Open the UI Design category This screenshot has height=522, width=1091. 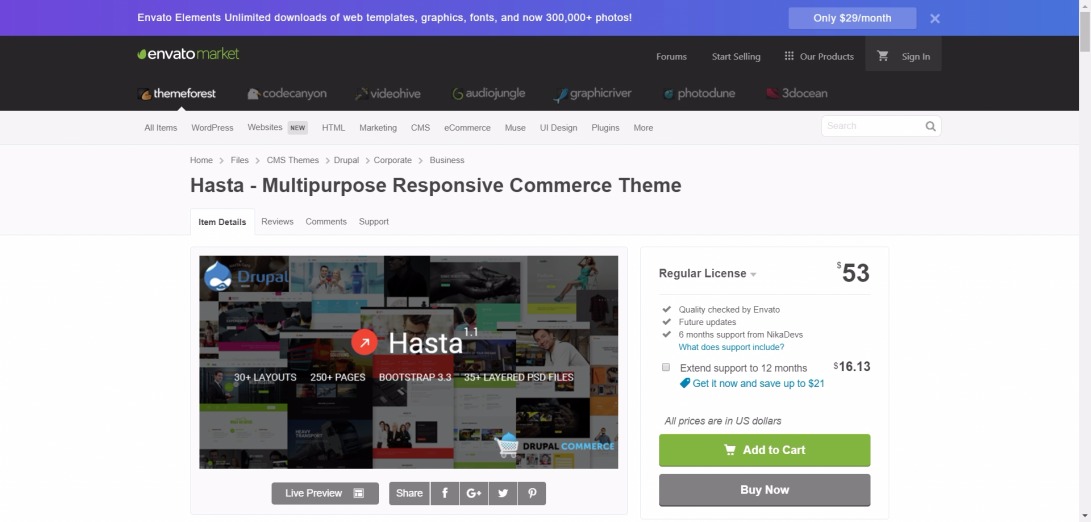click(x=559, y=127)
